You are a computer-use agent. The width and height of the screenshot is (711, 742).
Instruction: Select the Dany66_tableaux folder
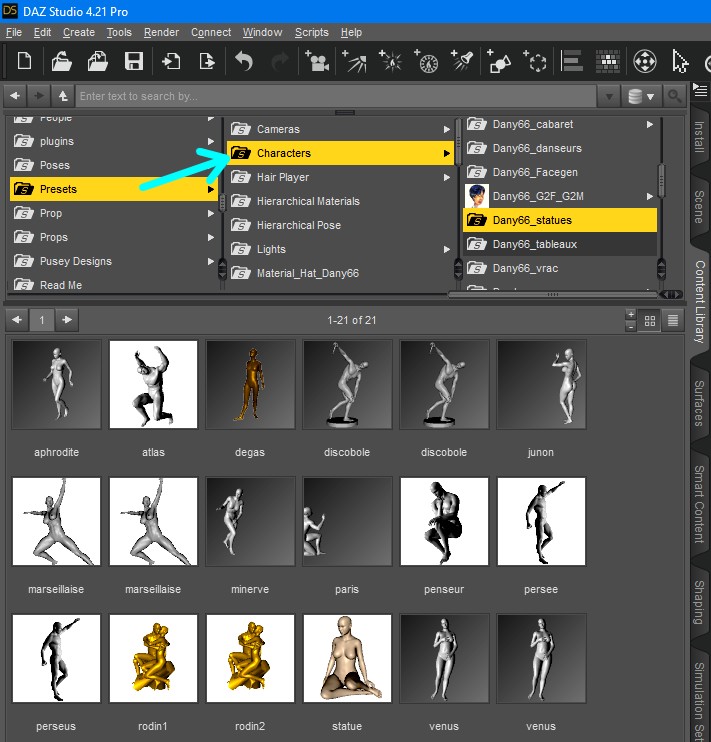pos(560,244)
